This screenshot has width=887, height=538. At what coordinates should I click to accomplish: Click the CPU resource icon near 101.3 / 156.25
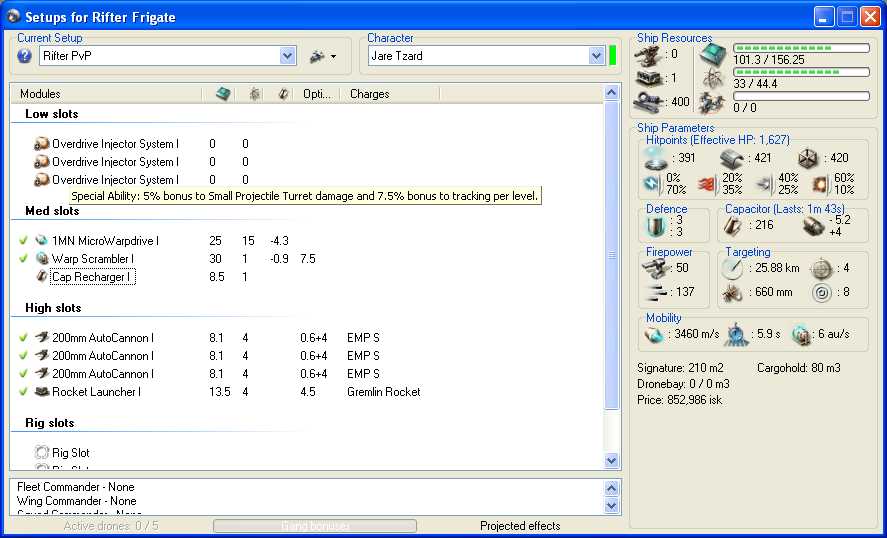pos(712,55)
